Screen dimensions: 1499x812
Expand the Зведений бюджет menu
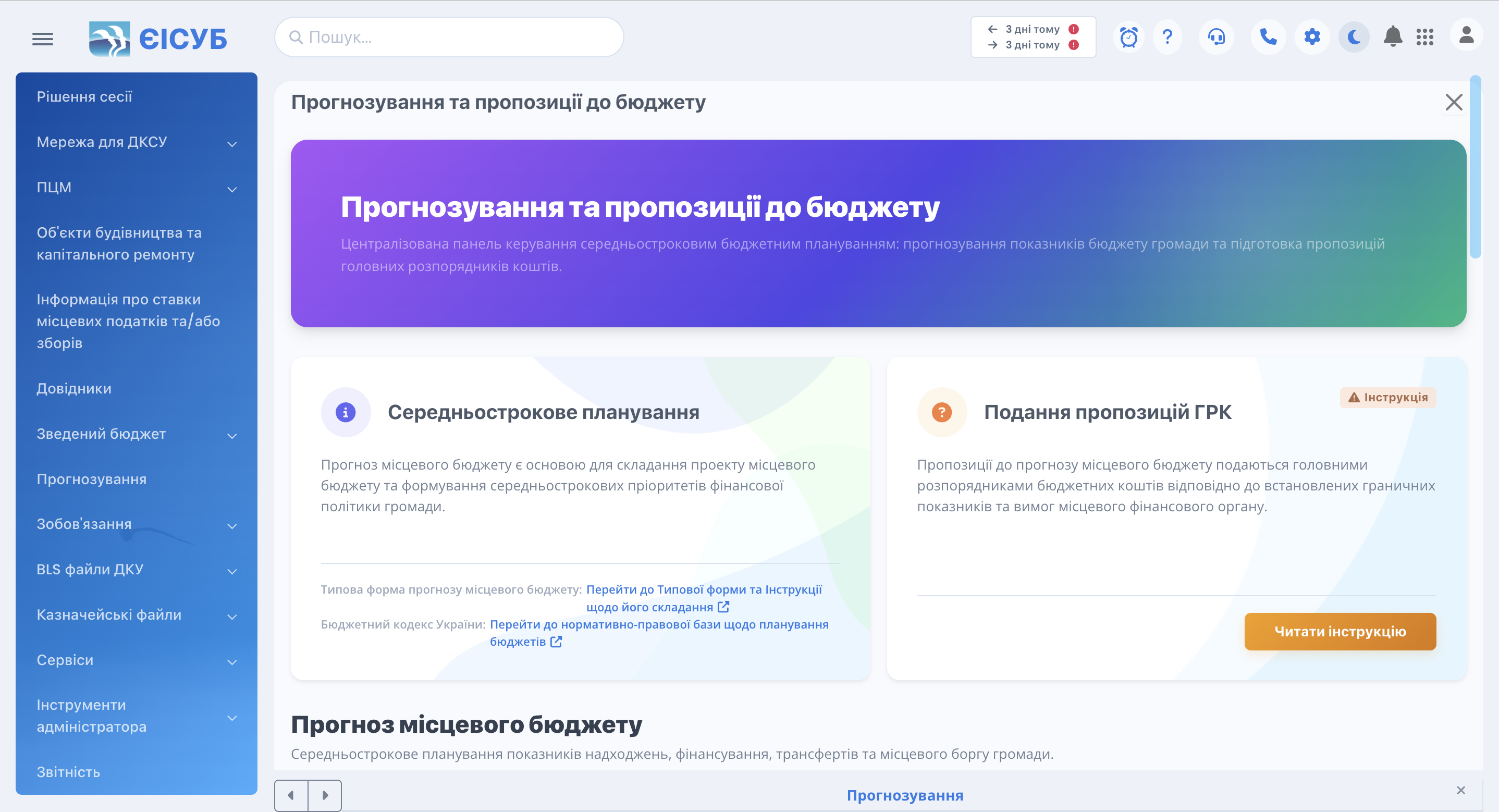point(136,434)
